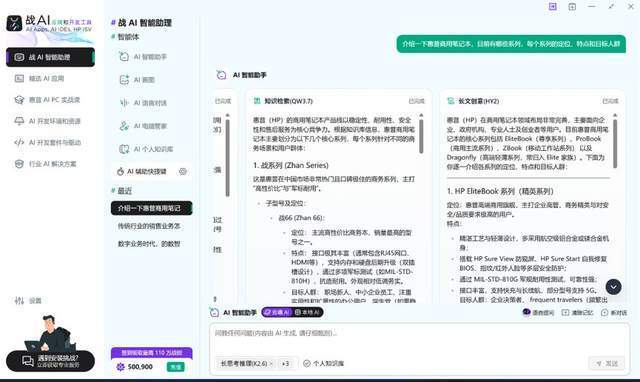Click the sent user question green bubble
The height and width of the screenshot is (382, 640).
tap(511, 44)
